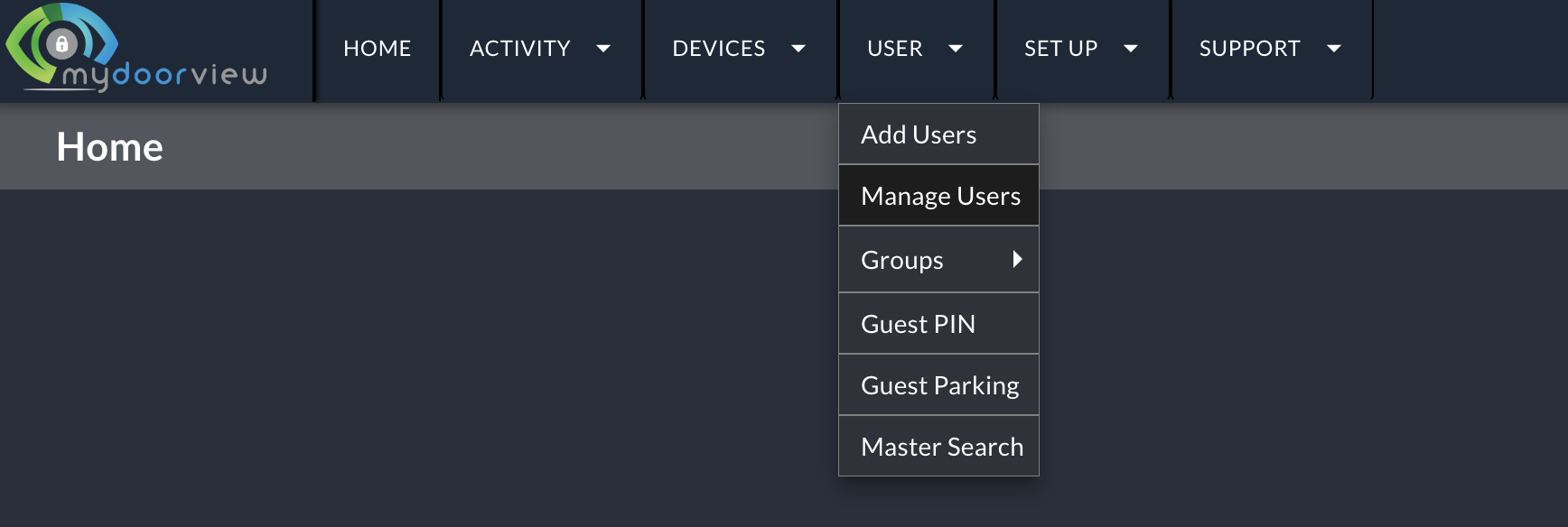Expand the Activity menu arrow

tap(603, 49)
